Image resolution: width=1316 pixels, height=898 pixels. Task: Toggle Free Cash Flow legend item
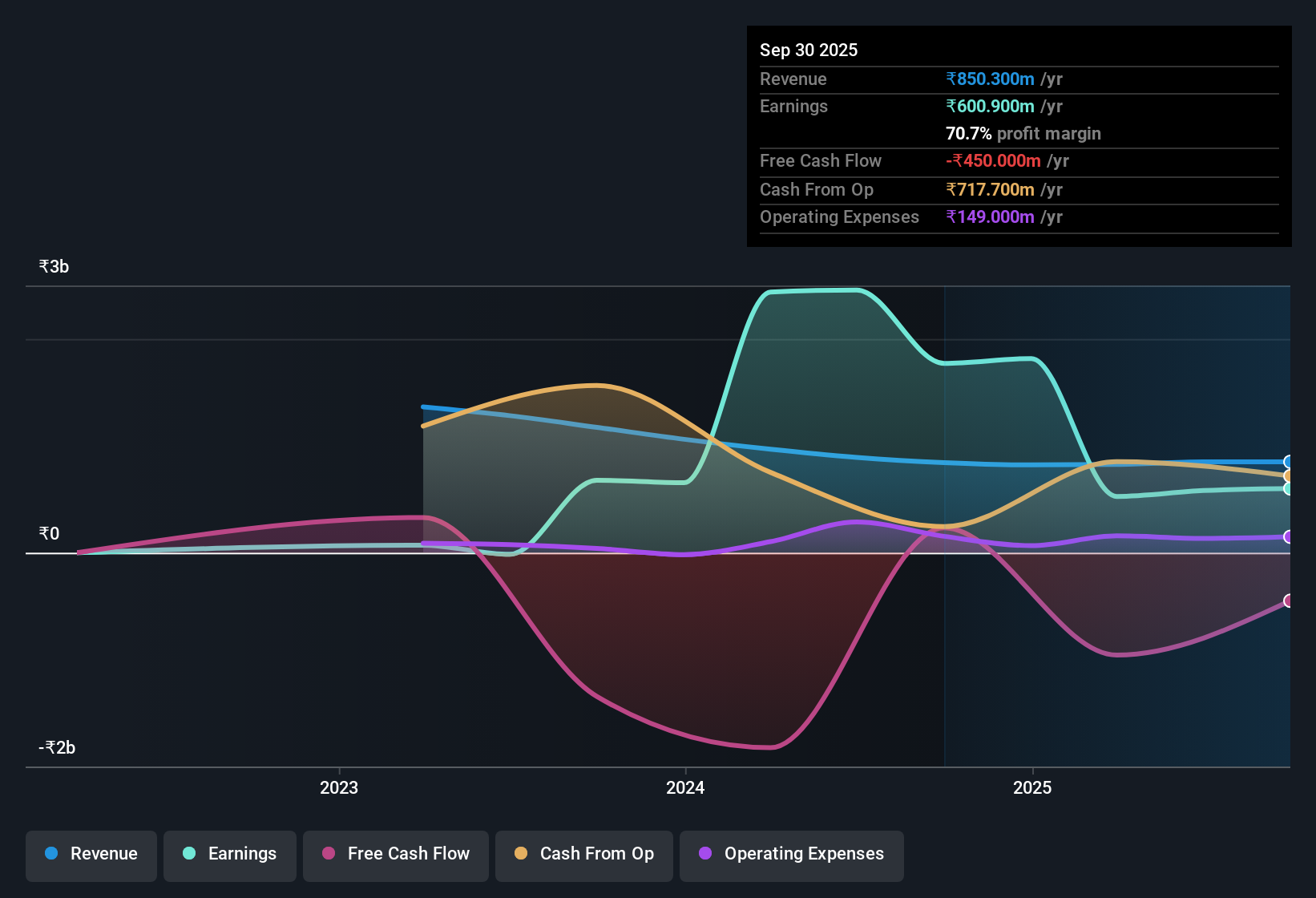click(x=396, y=854)
